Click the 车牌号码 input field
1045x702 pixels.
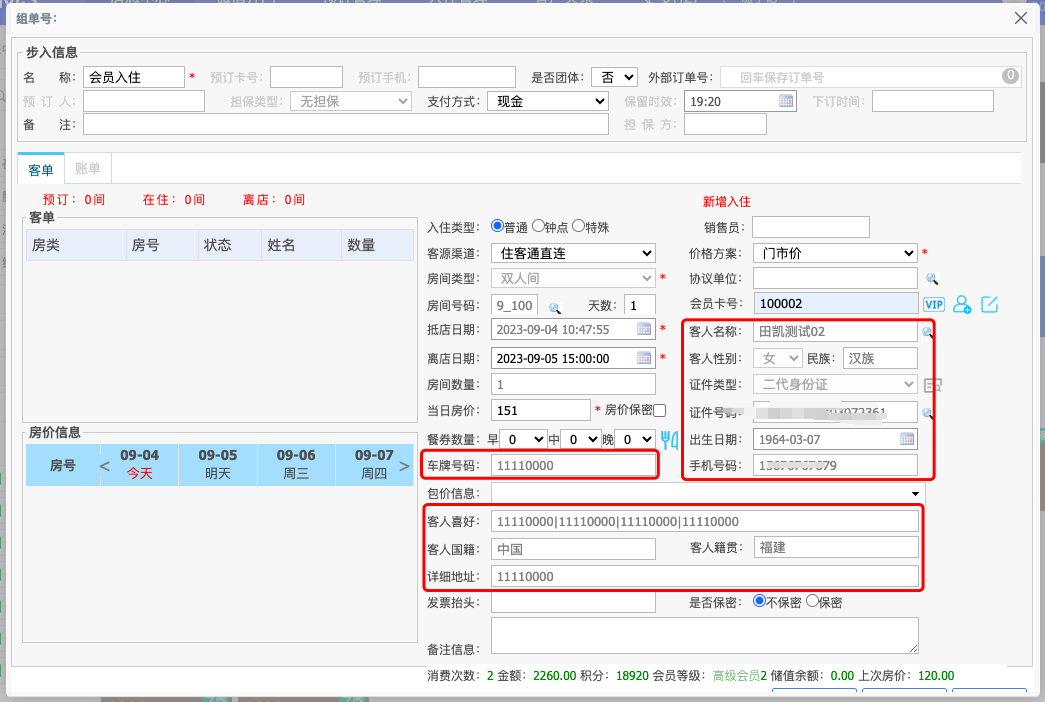pyautogui.click(x=573, y=465)
